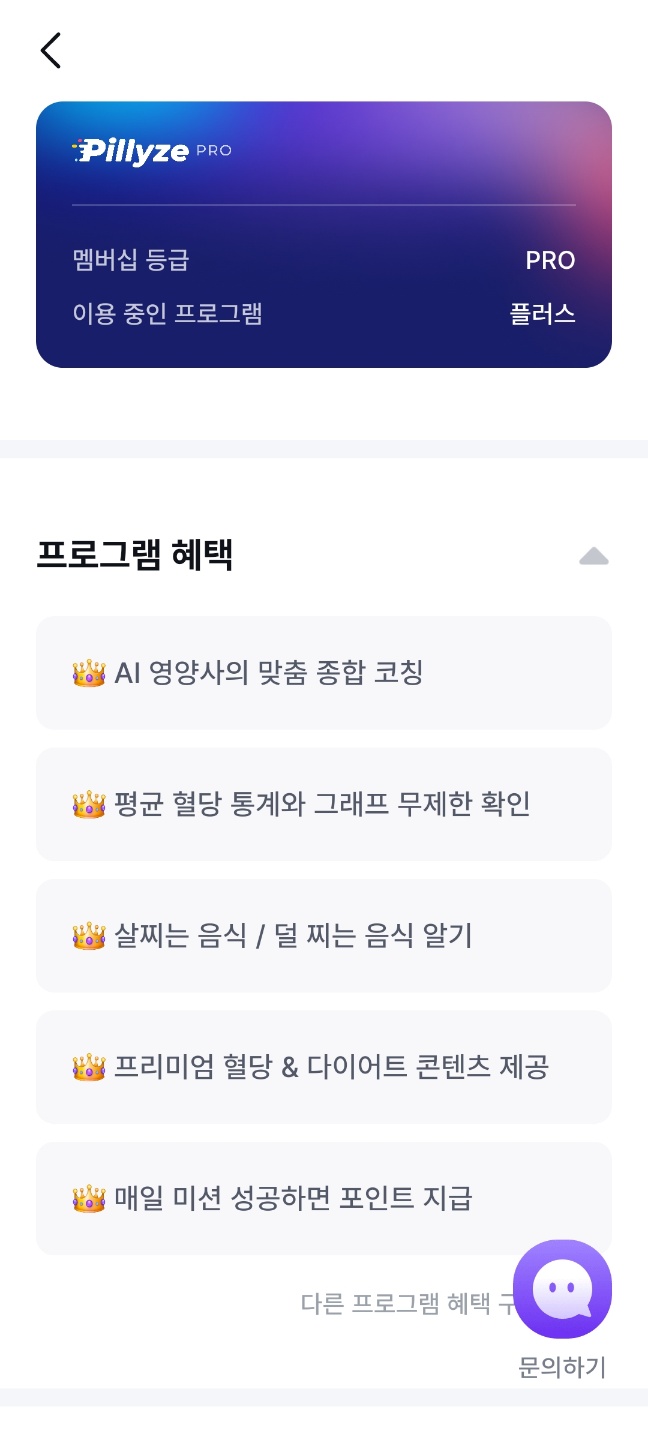This screenshot has width=648, height=1441.
Task: Open 평균 혈당 통계와 그래프 무제한 확인 item
Action: pyautogui.click(x=324, y=804)
